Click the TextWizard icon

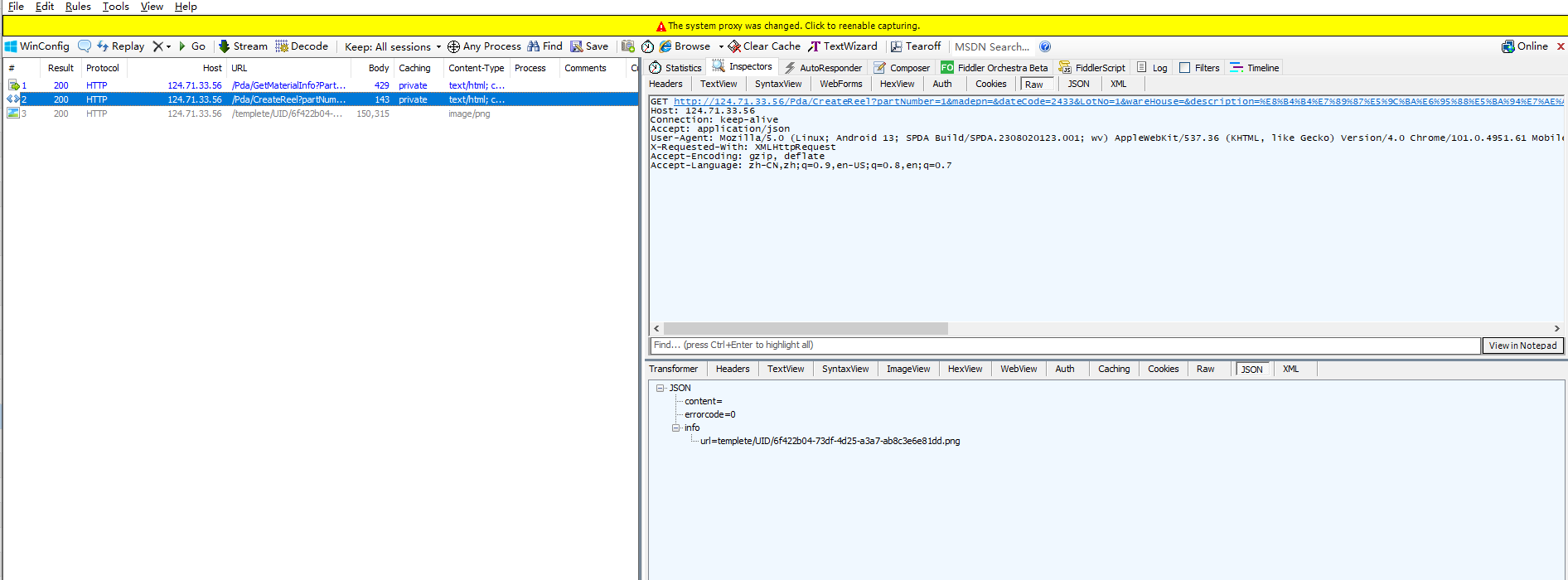pyautogui.click(x=815, y=46)
